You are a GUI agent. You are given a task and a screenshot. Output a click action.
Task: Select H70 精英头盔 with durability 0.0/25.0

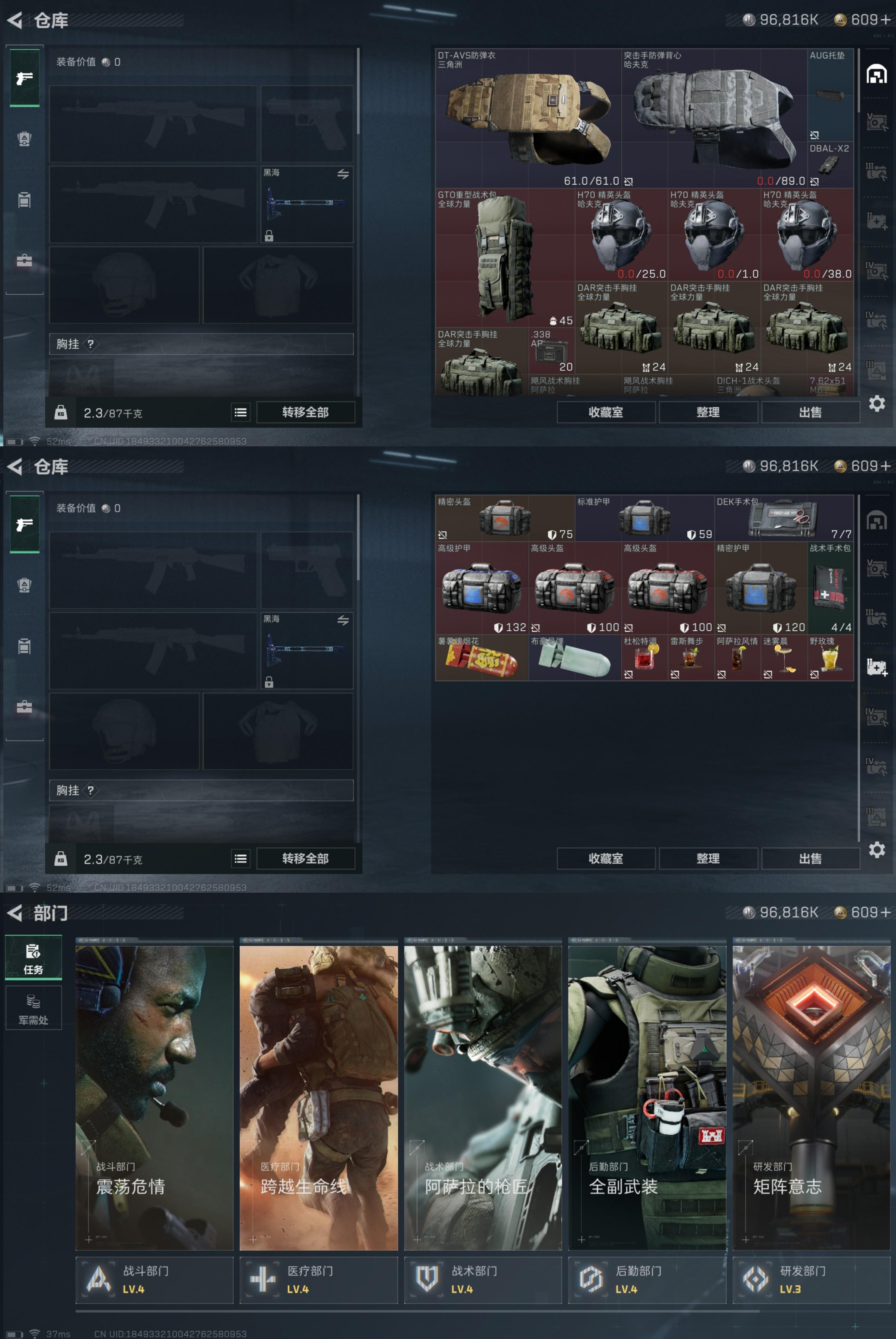621,235
